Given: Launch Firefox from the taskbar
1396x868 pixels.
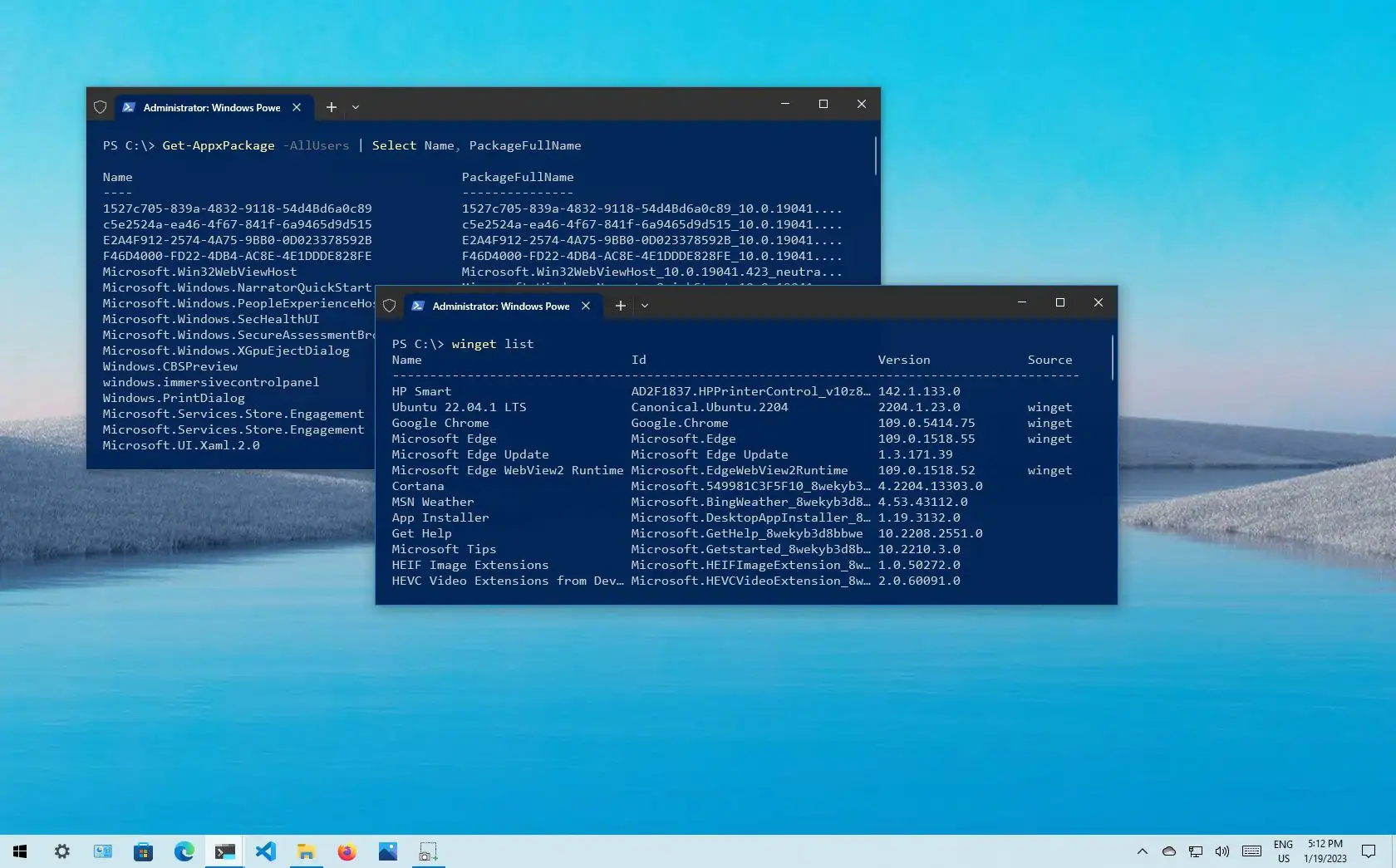Looking at the screenshot, I should coord(347,851).
